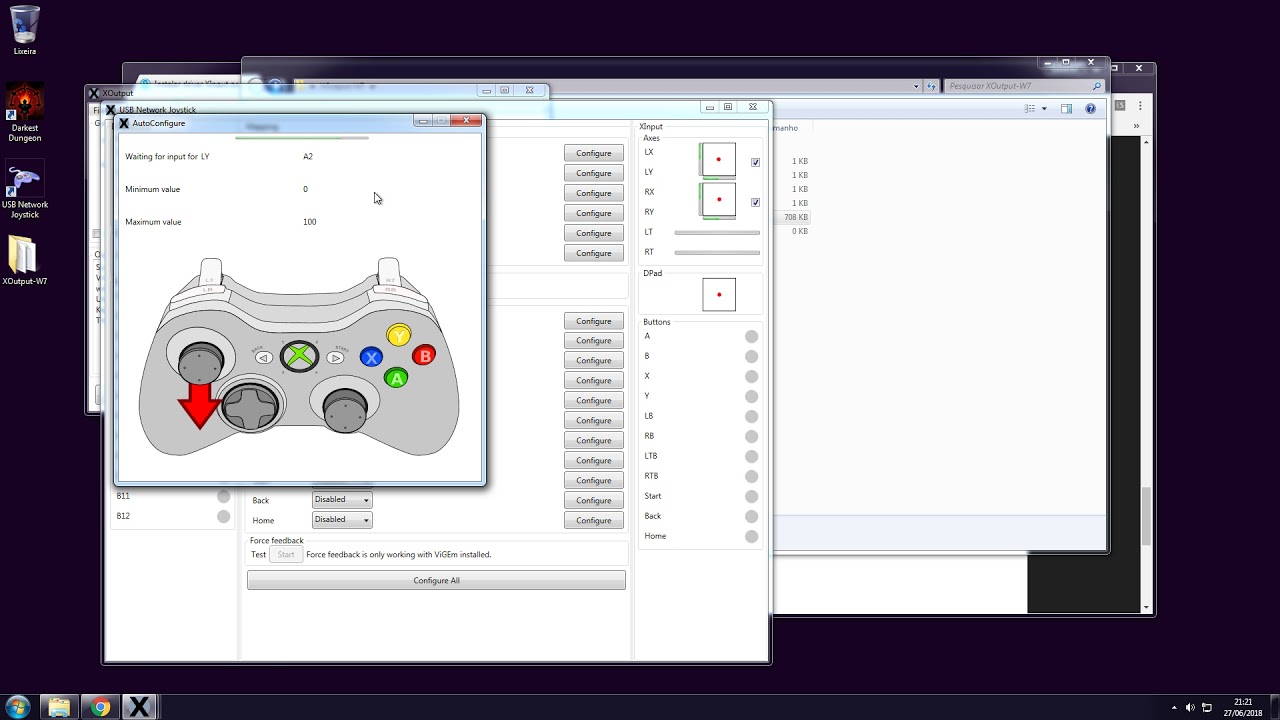Open the taskbar clock showing 21:21
Viewport: 1280px width, 720px height.
[1243, 707]
